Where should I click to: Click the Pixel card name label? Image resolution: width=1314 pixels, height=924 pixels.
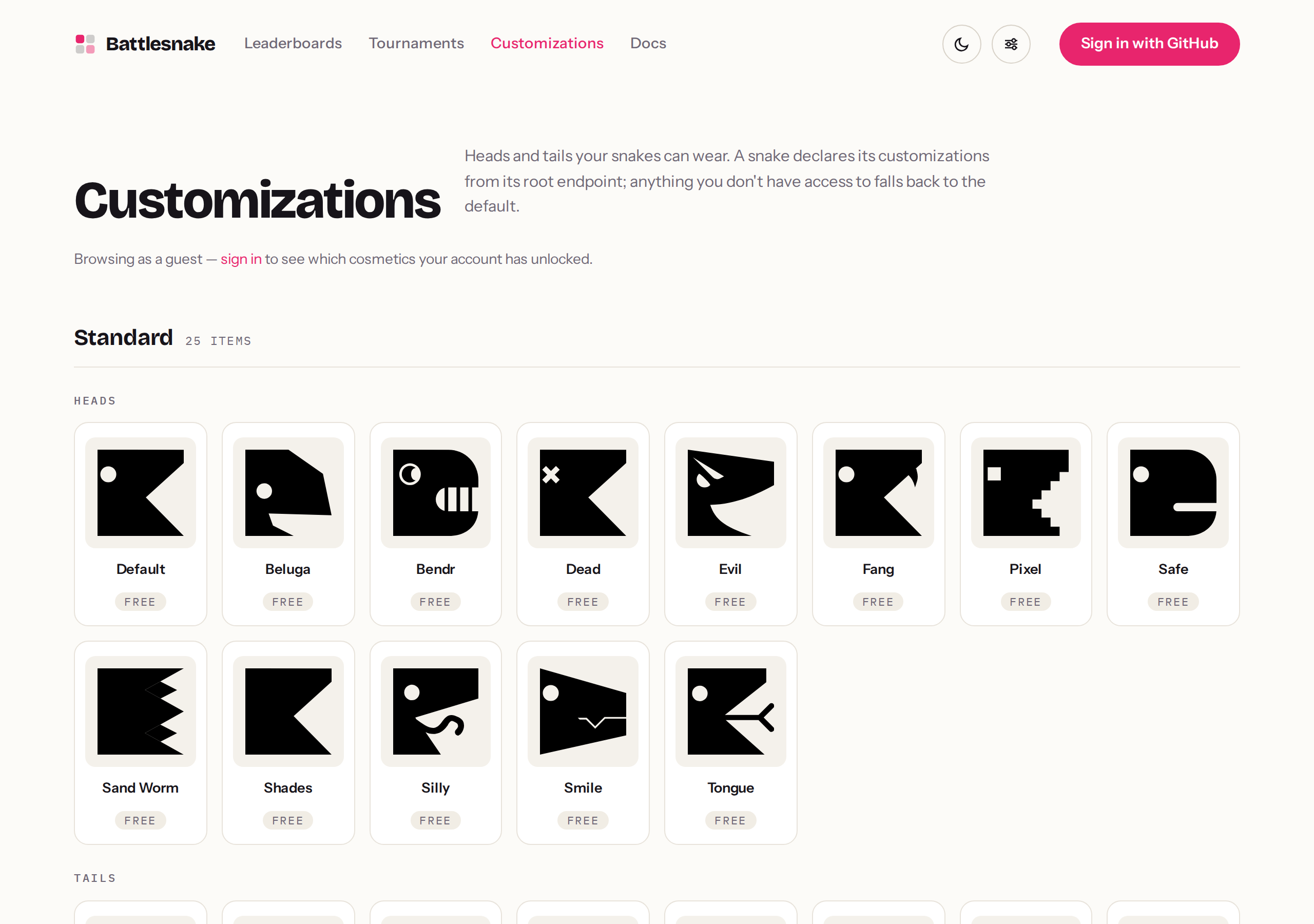(1026, 569)
